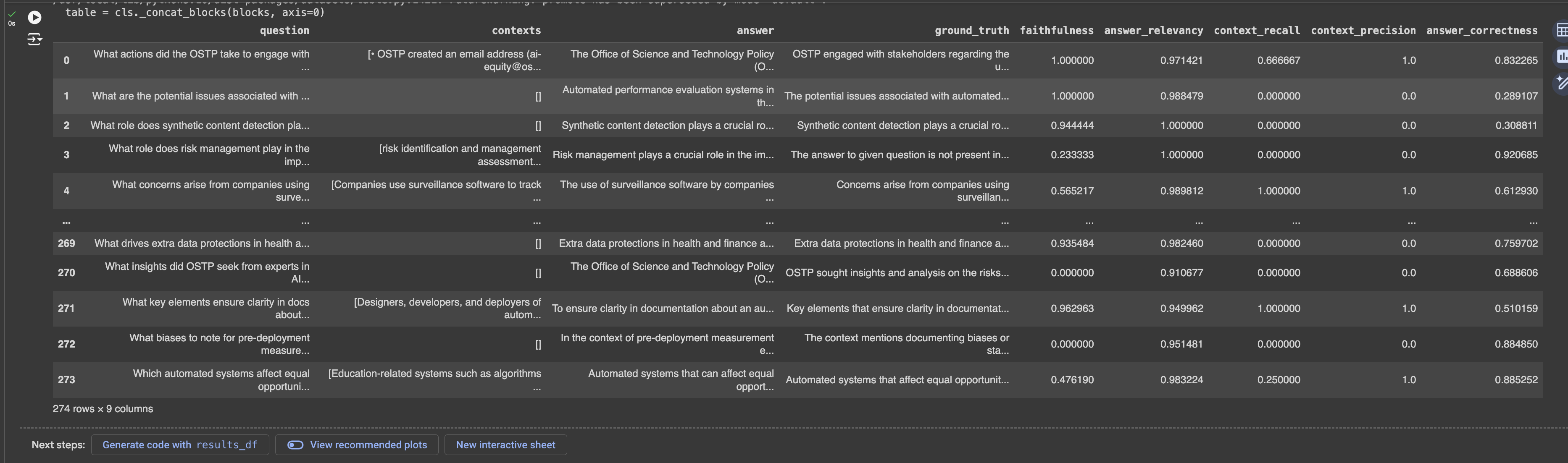The height and width of the screenshot is (463, 1568).
Task: Select the truncated rows ellipsis index cell
Action: pyautogui.click(x=66, y=221)
